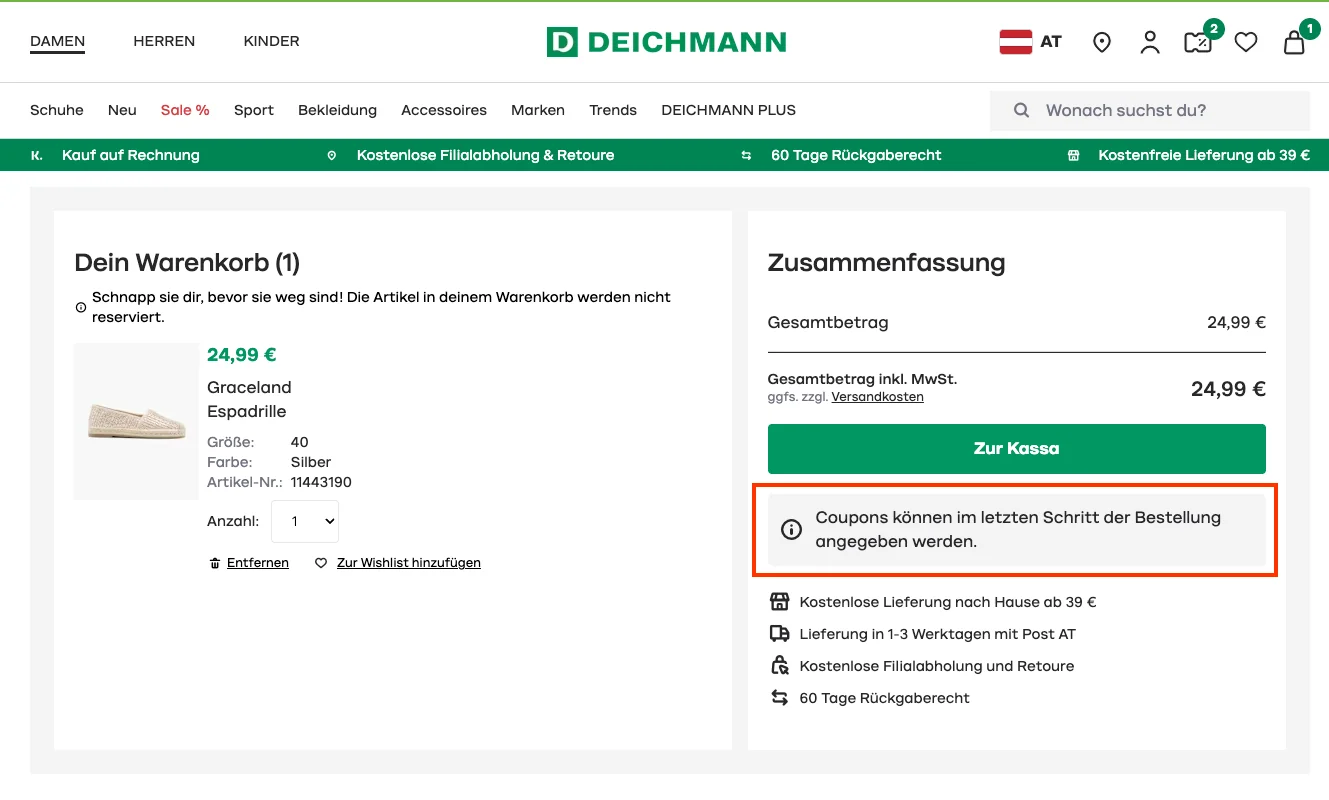Click the heart icon beside Zur Wishlist hinzufügen

pyautogui.click(x=321, y=563)
